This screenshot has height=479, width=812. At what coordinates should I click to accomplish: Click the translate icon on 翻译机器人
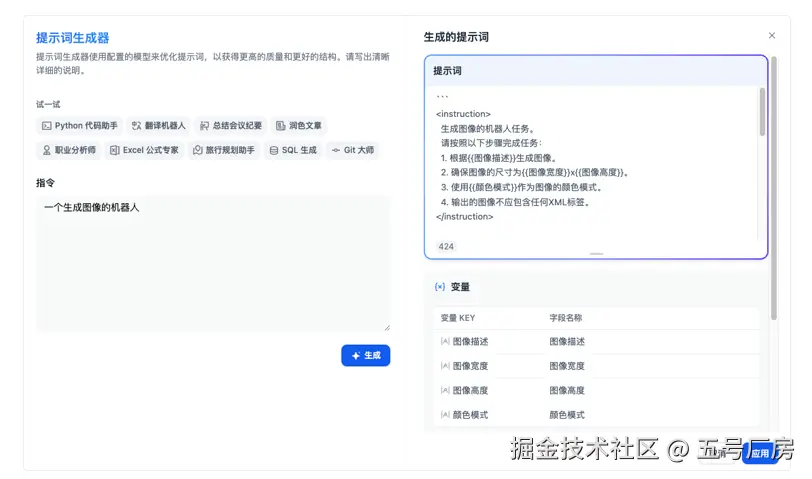coord(136,126)
